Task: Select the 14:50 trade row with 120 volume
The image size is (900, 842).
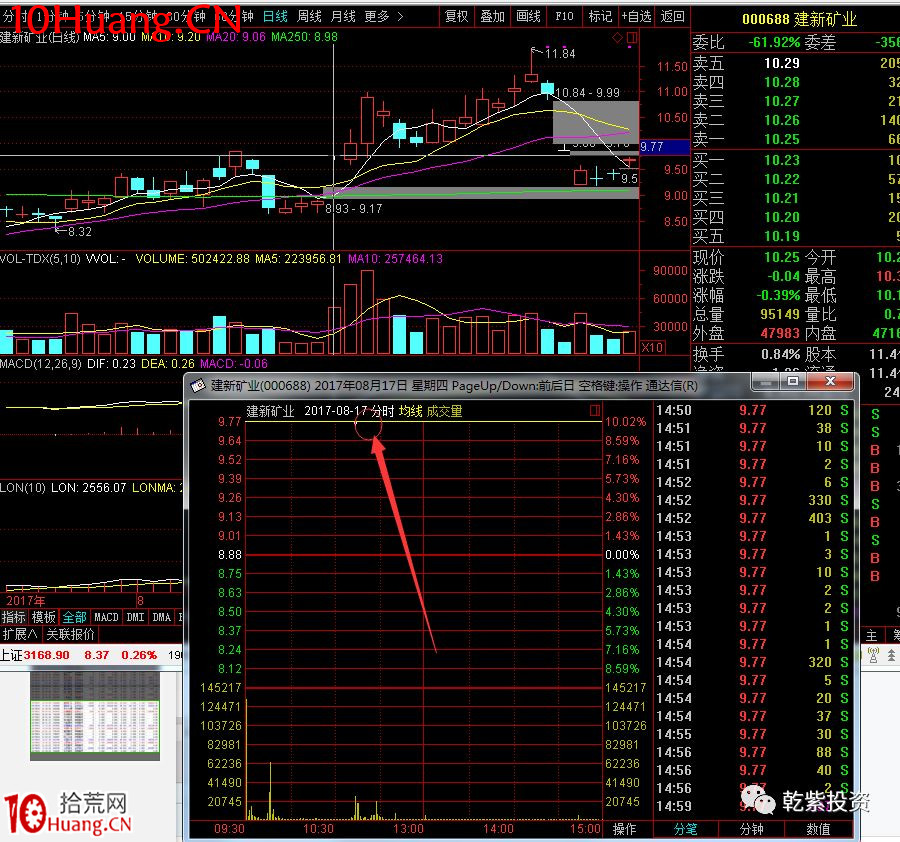Action: [x=752, y=410]
